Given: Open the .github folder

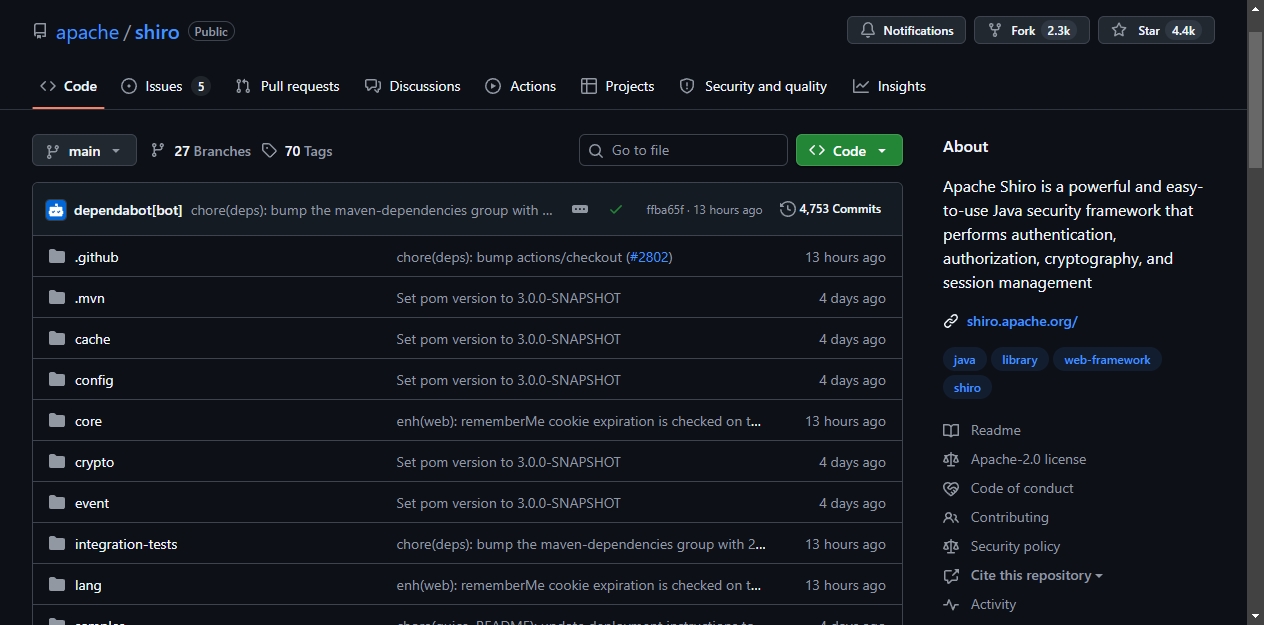Looking at the screenshot, I should pyautogui.click(x=97, y=257).
